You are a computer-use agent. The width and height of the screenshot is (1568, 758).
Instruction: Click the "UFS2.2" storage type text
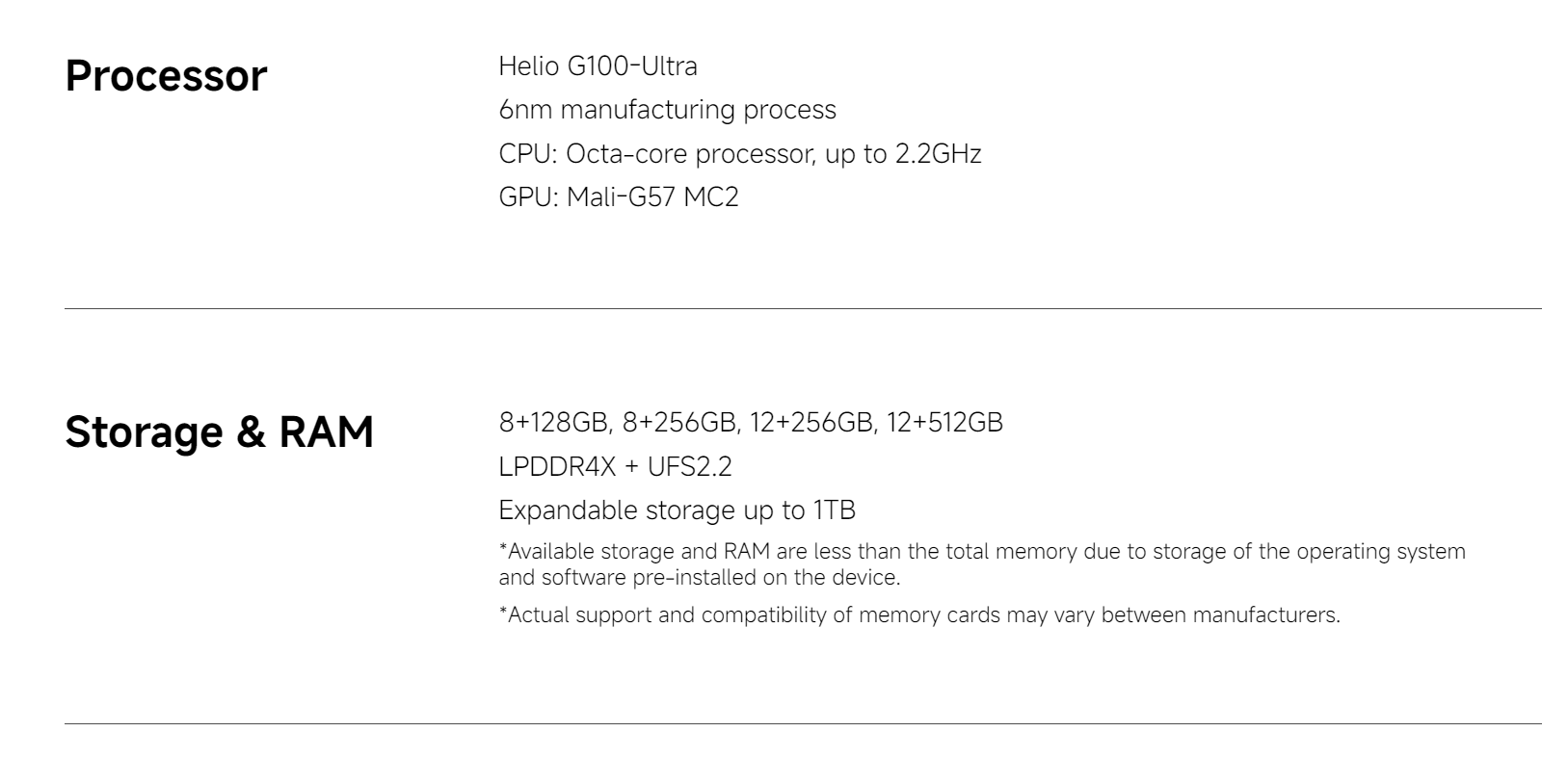[689, 467]
